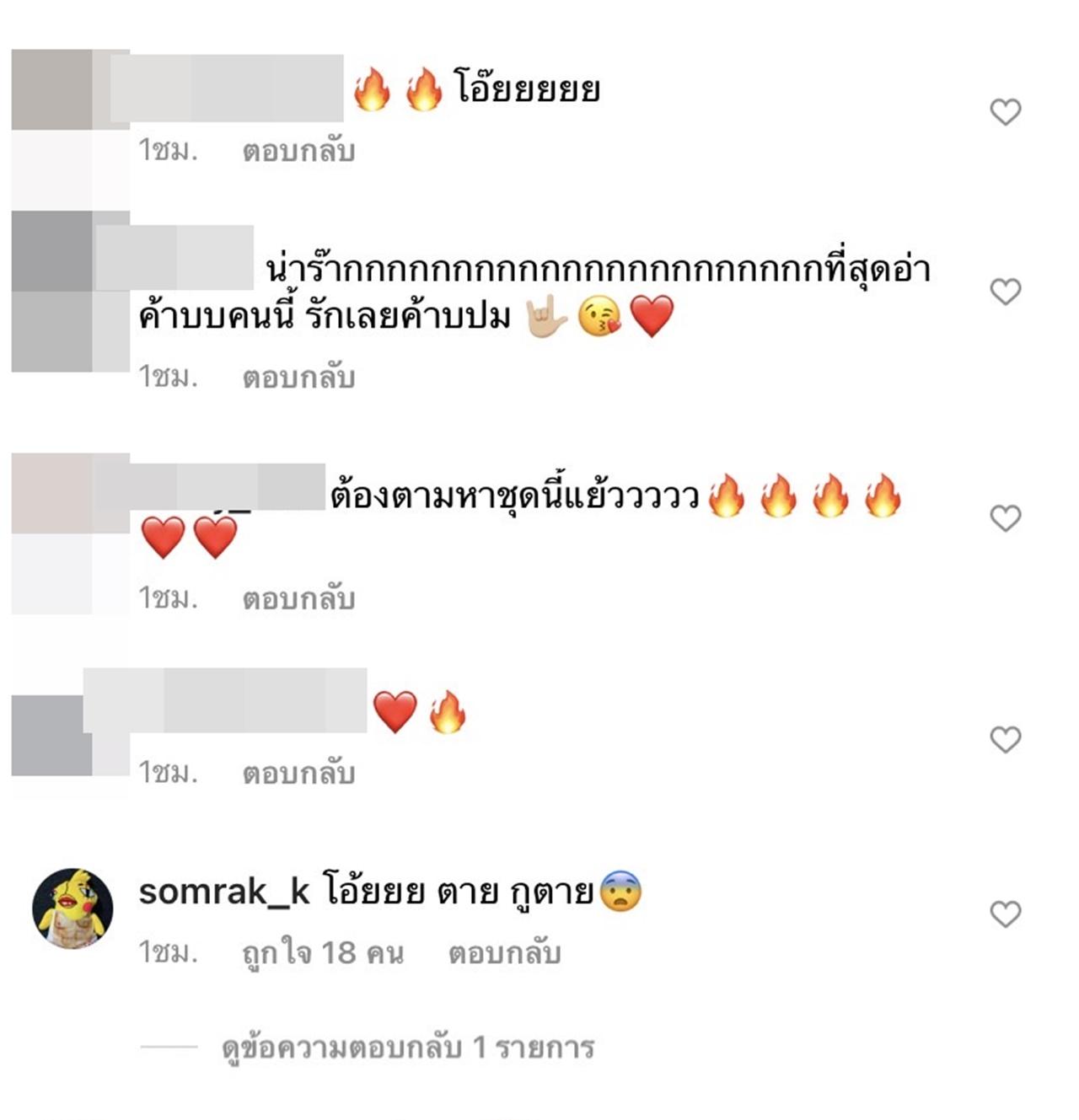Open somrak_k's profile picture

click(72, 908)
